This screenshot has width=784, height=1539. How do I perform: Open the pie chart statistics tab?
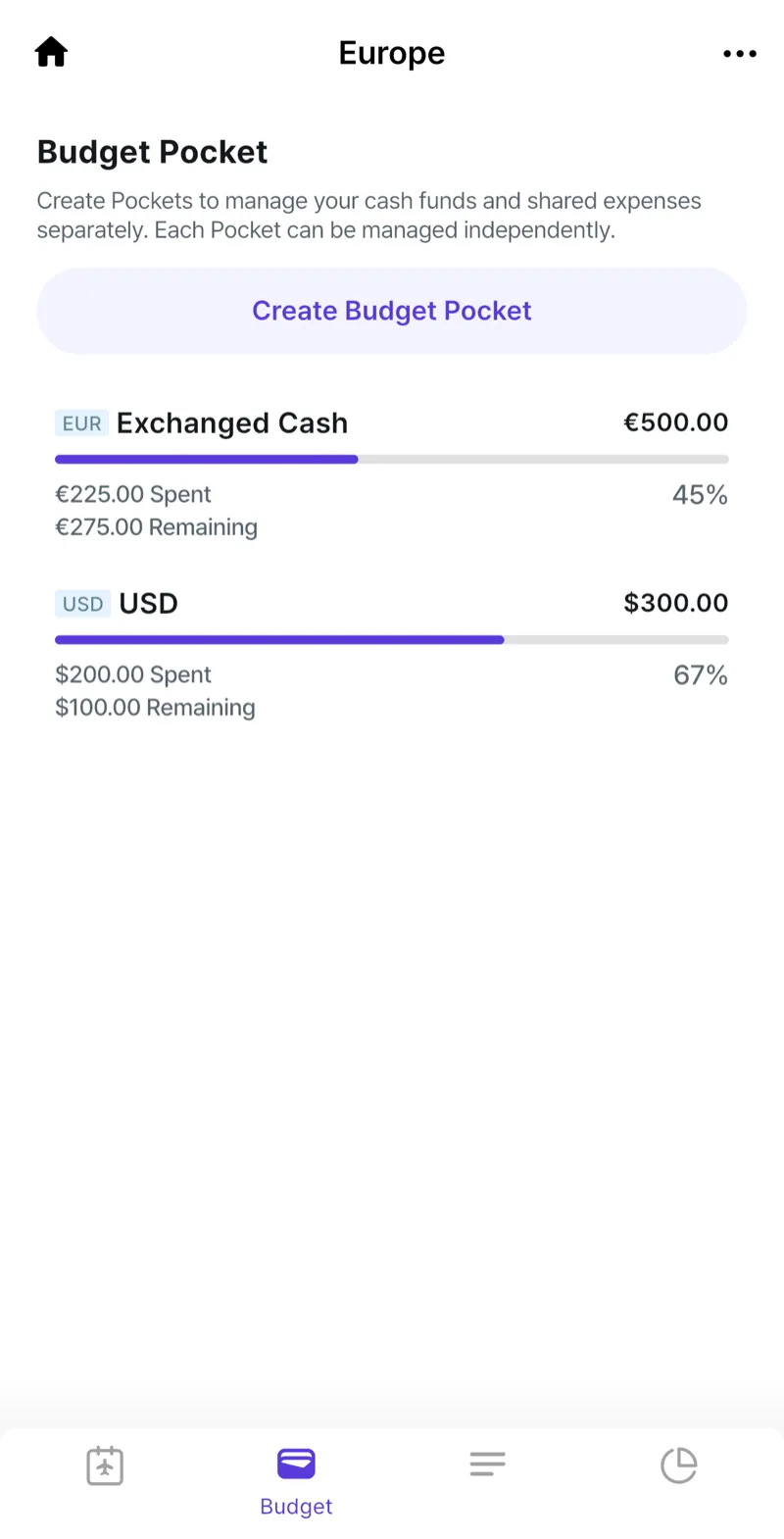click(678, 1465)
